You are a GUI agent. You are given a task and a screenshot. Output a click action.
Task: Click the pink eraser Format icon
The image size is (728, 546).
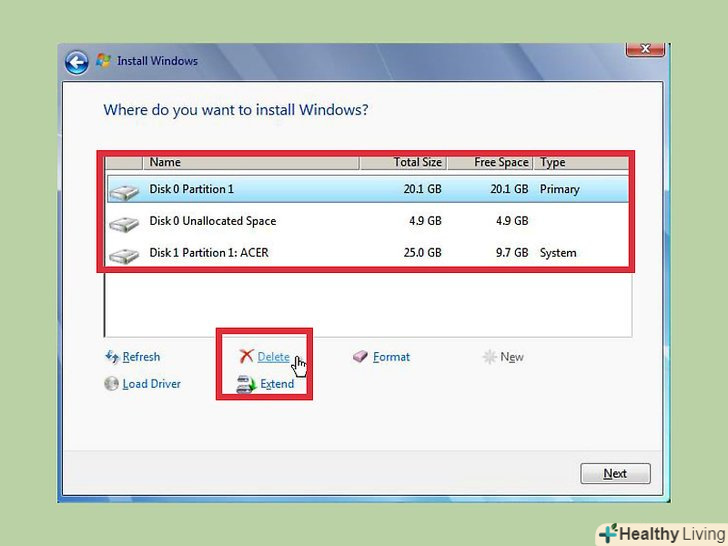pyautogui.click(x=360, y=357)
